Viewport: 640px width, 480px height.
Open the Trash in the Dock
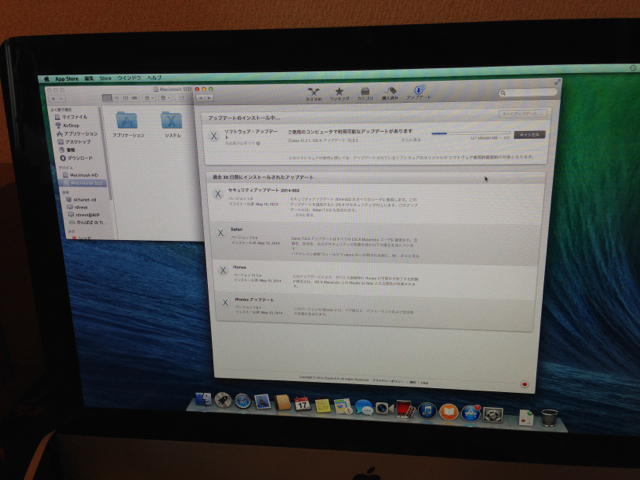(548, 415)
